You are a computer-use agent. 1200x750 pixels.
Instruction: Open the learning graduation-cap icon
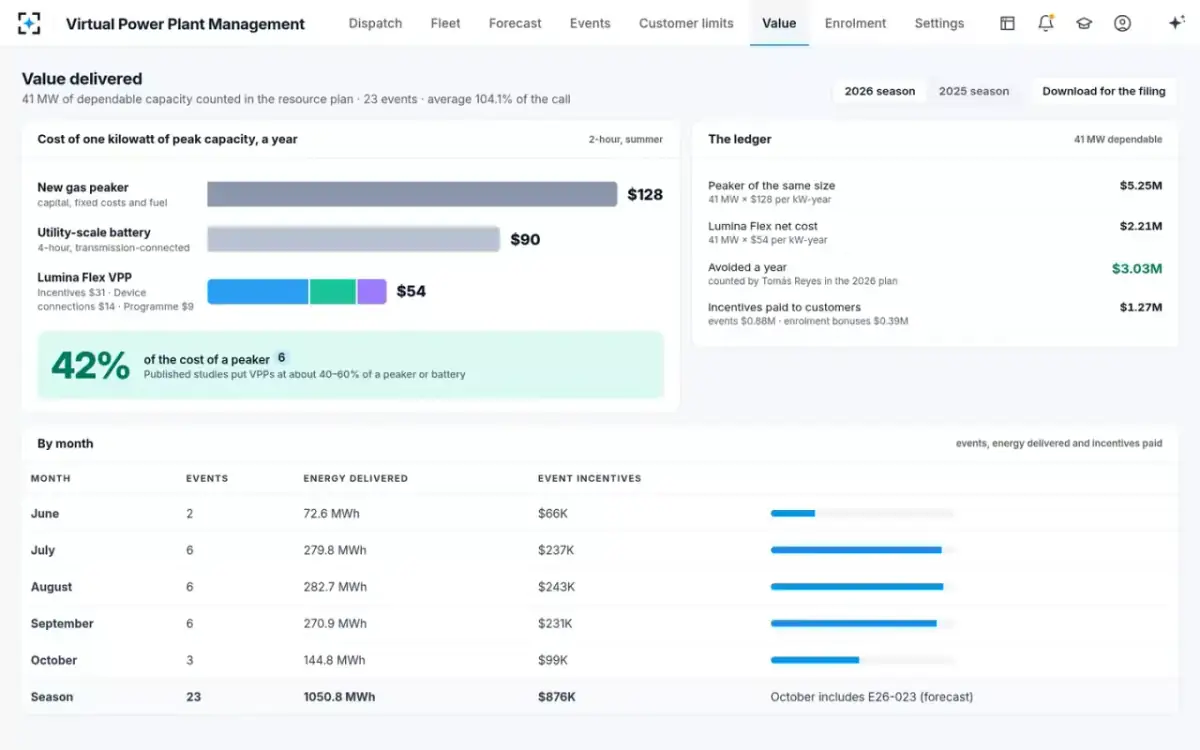[x=1084, y=23]
